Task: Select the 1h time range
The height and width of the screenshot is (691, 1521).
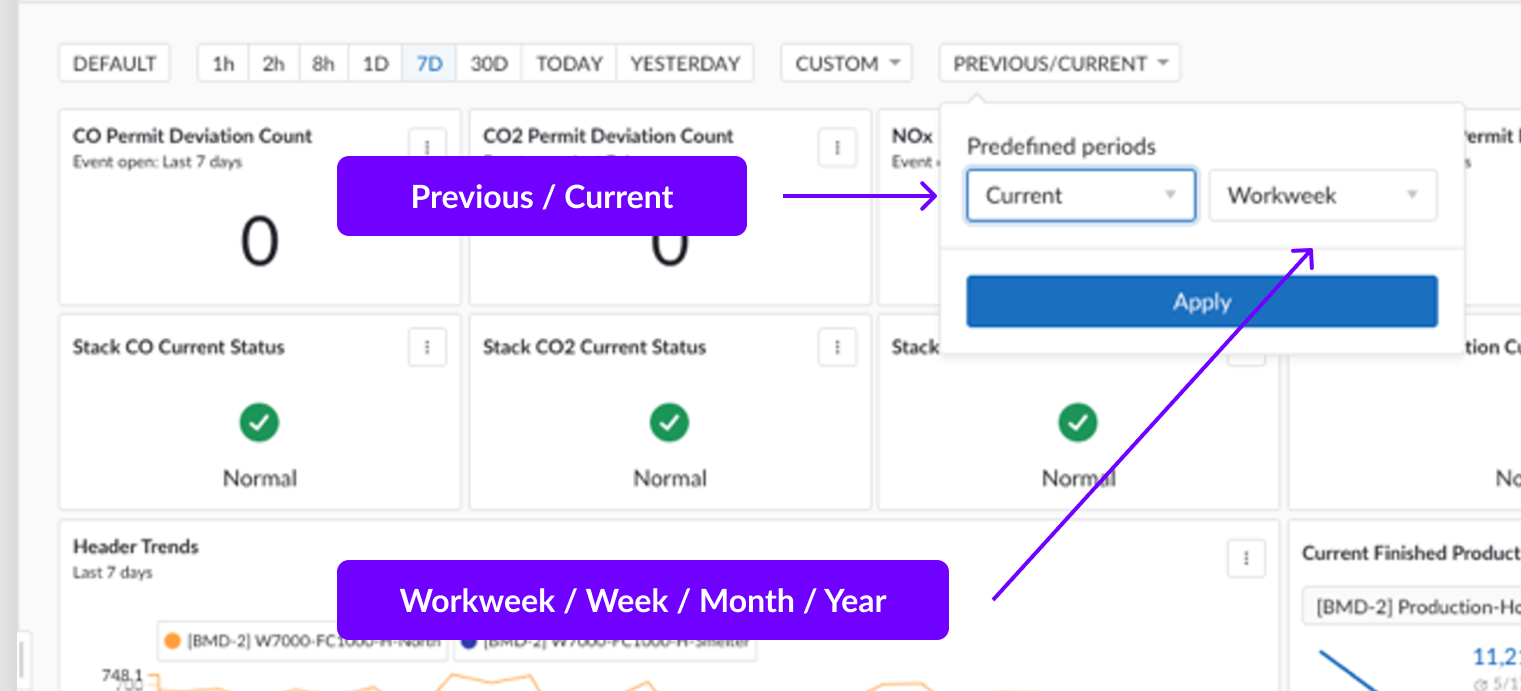Action: coord(223,64)
